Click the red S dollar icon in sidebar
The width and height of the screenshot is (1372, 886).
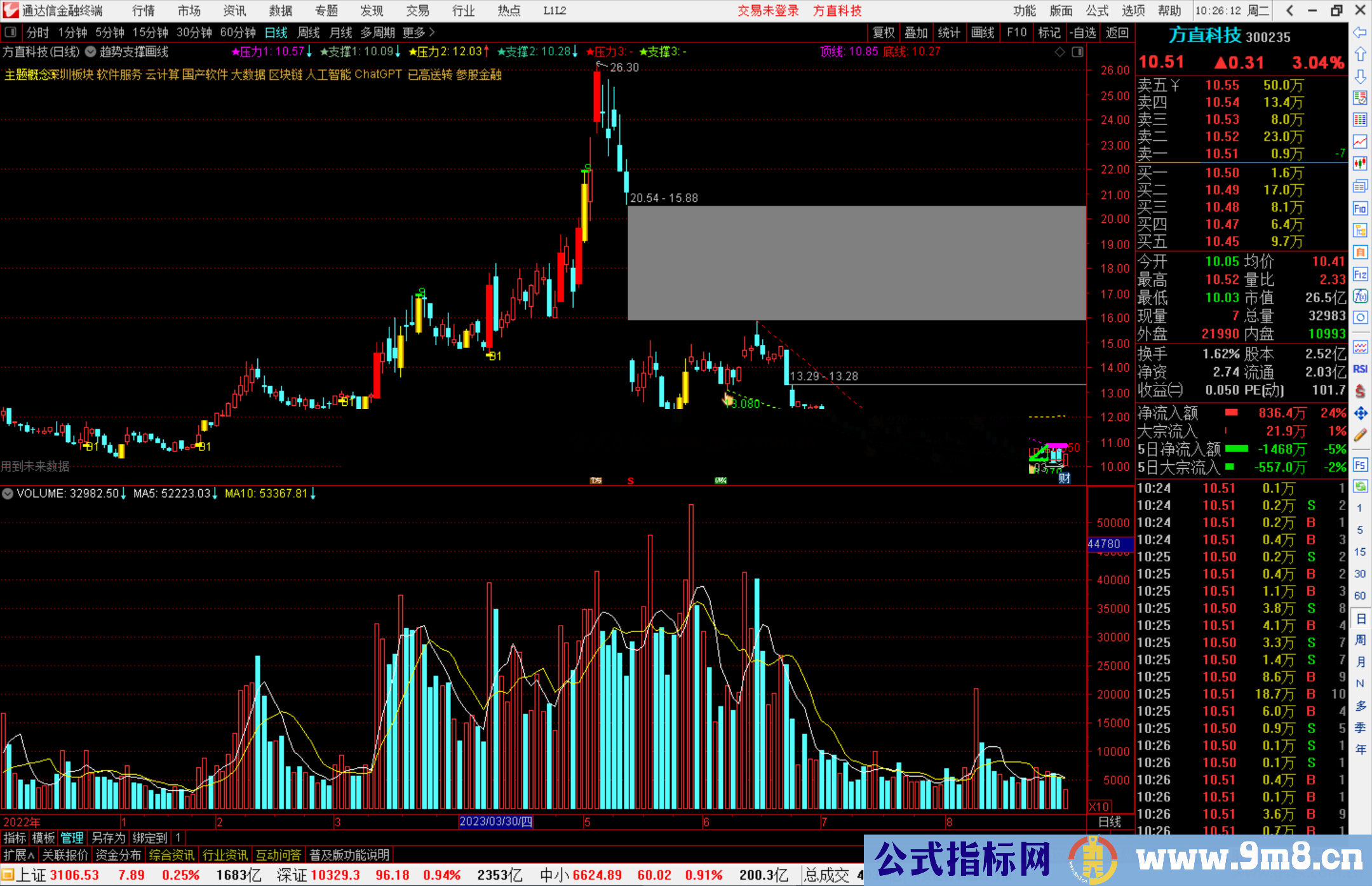pyautogui.click(x=1360, y=391)
